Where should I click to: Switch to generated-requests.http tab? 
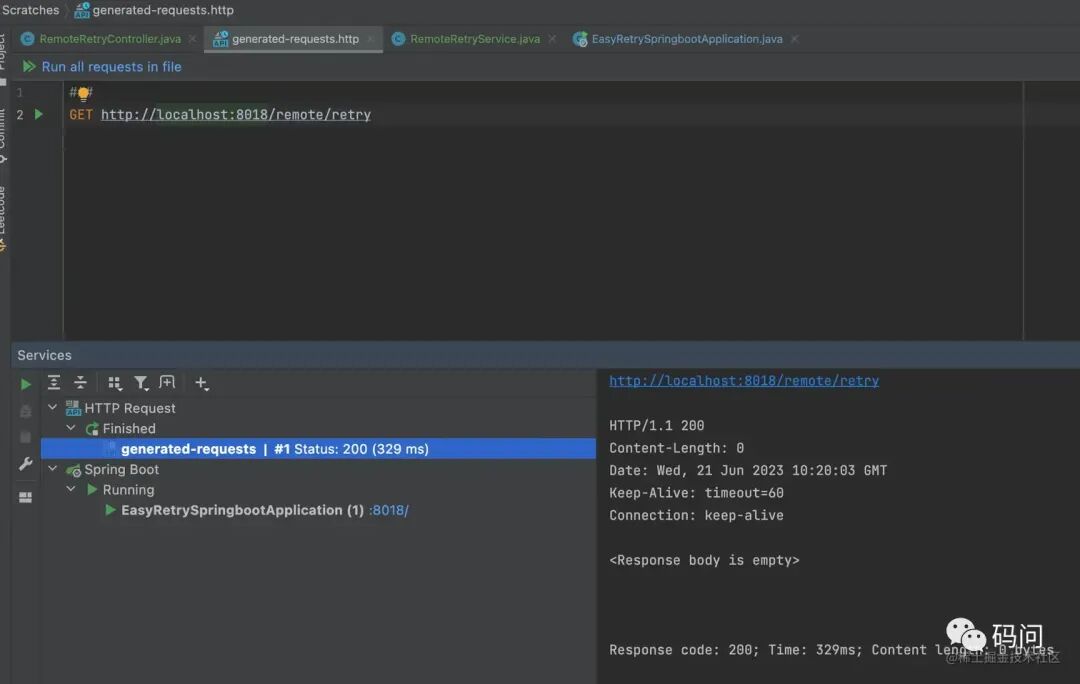[295, 39]
